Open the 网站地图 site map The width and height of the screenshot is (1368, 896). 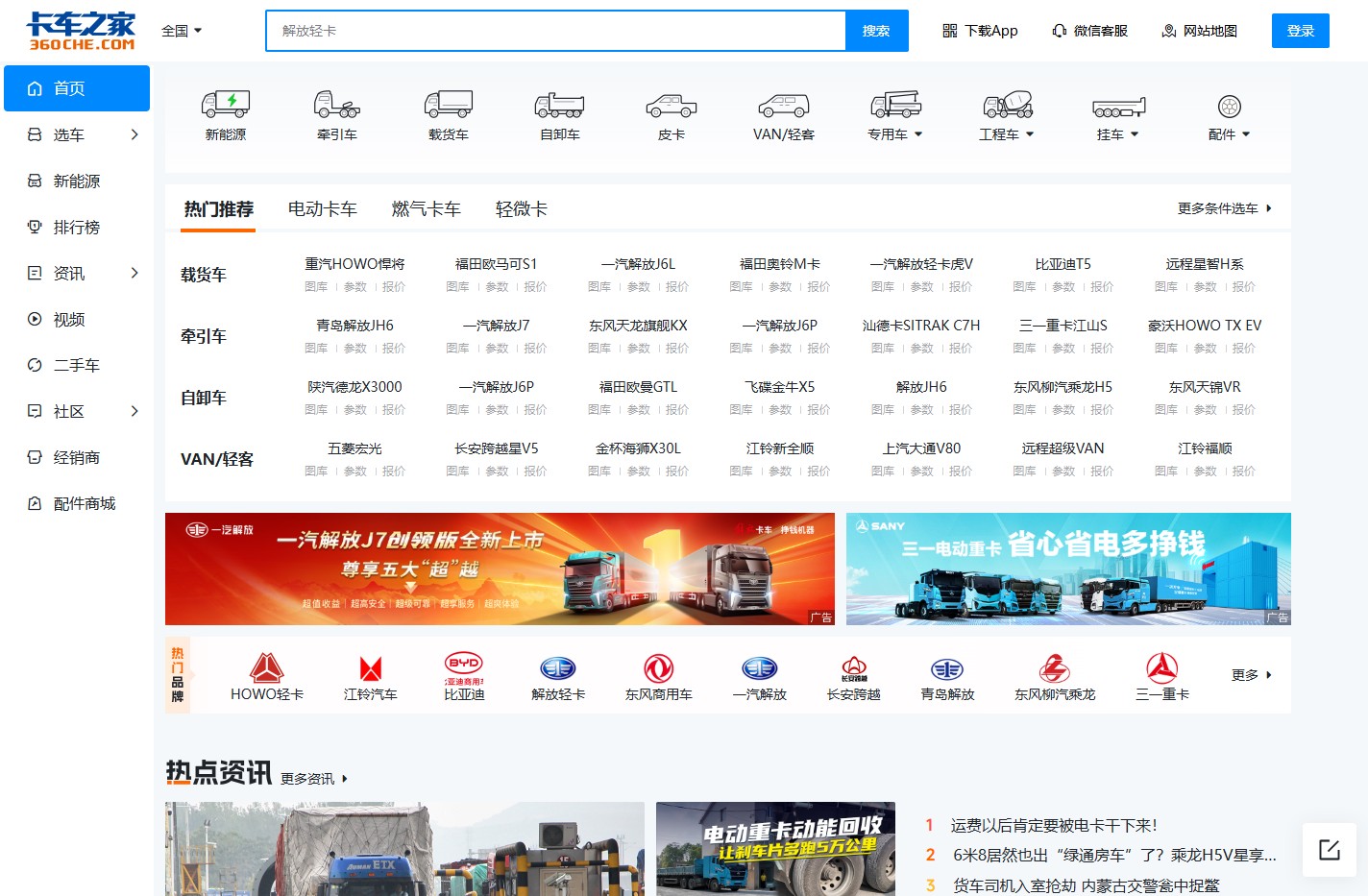click(1199, 31)
